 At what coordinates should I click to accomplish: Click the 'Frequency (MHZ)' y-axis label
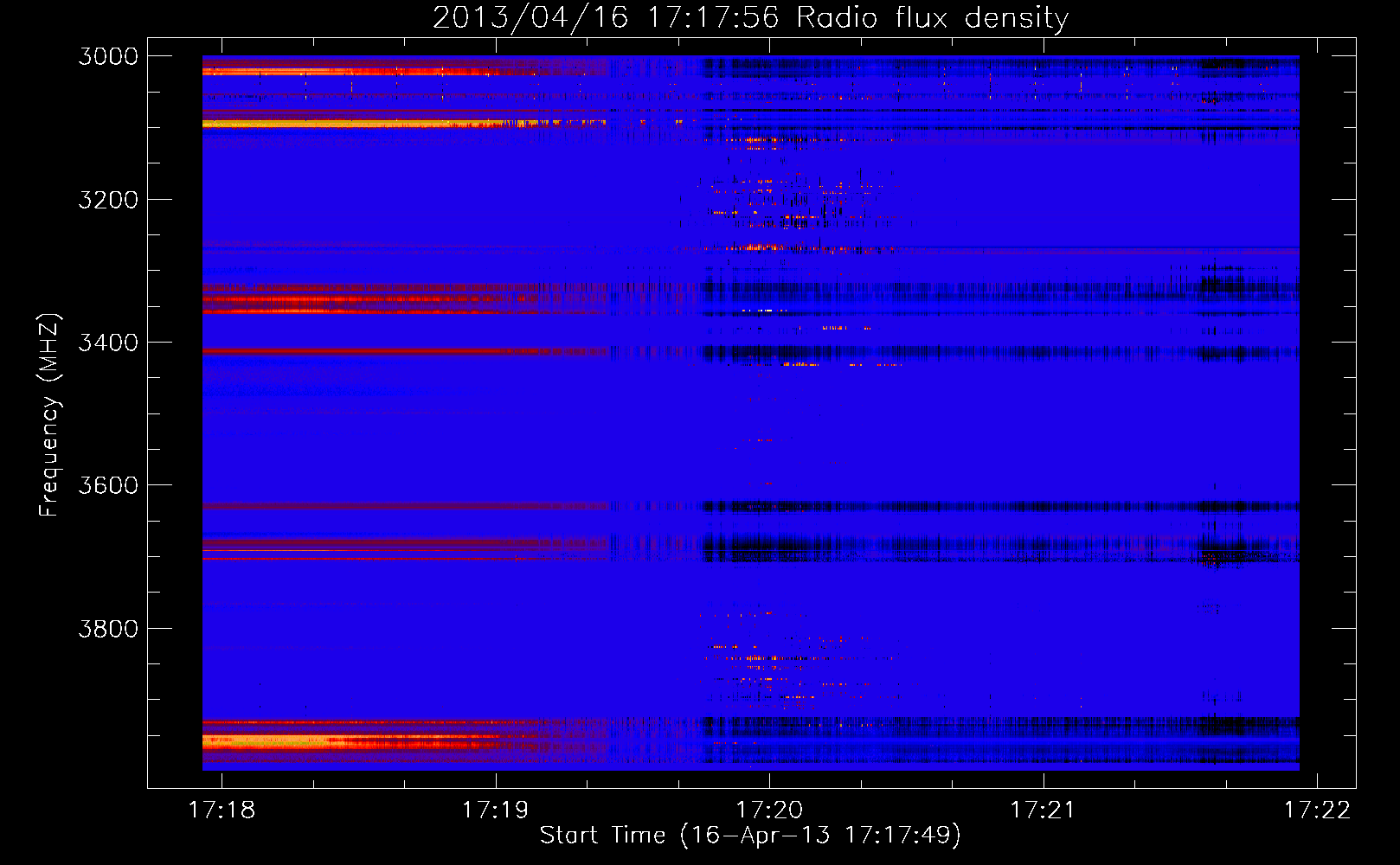(x=49, y=415)
